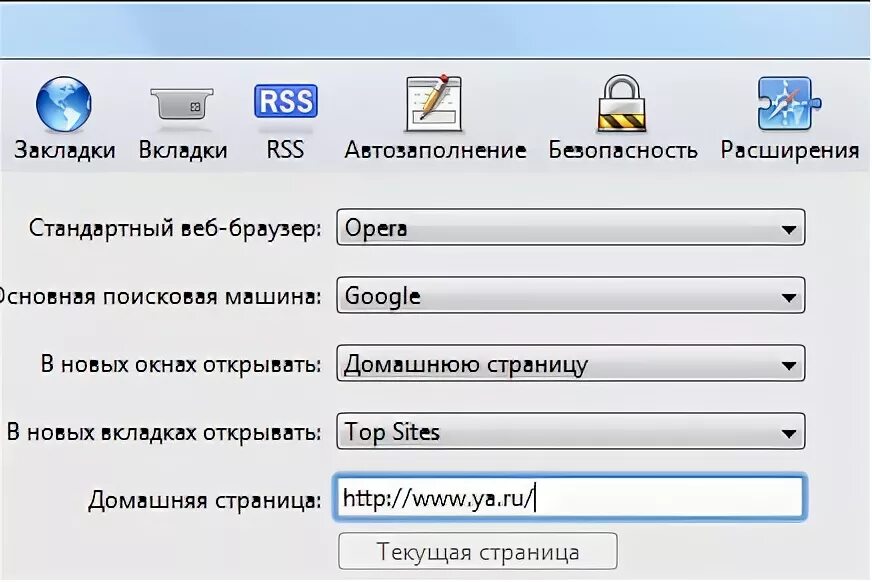Click the Текущая страница button
Image resolution: width=872 pixels, height=582 pixels.
coord(478,551)
